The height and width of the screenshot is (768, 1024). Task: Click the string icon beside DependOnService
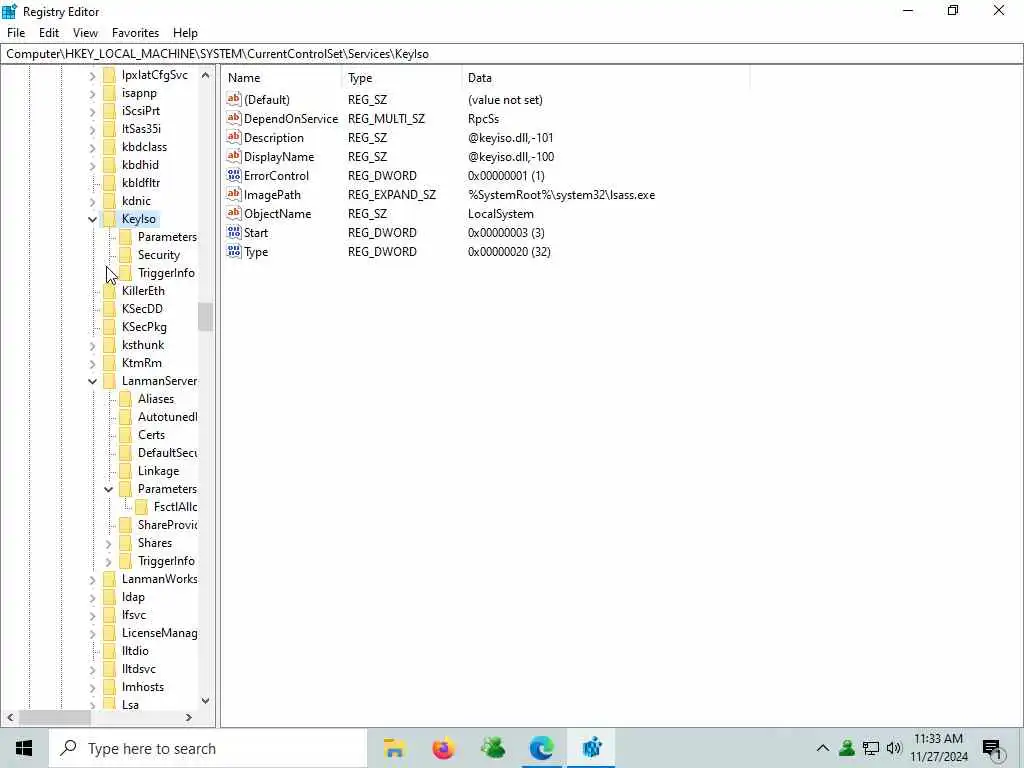pyautogui.click(x=234, y=118)
